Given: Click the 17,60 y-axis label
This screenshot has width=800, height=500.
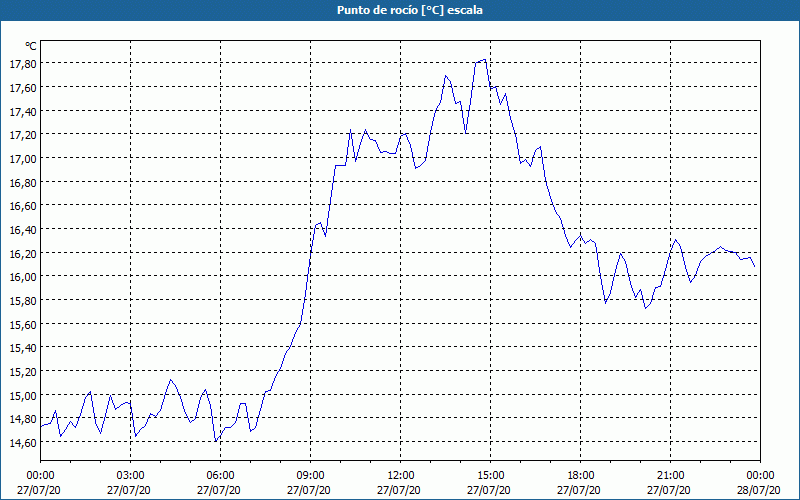Looking at the screenshot, I should point(23,88).
